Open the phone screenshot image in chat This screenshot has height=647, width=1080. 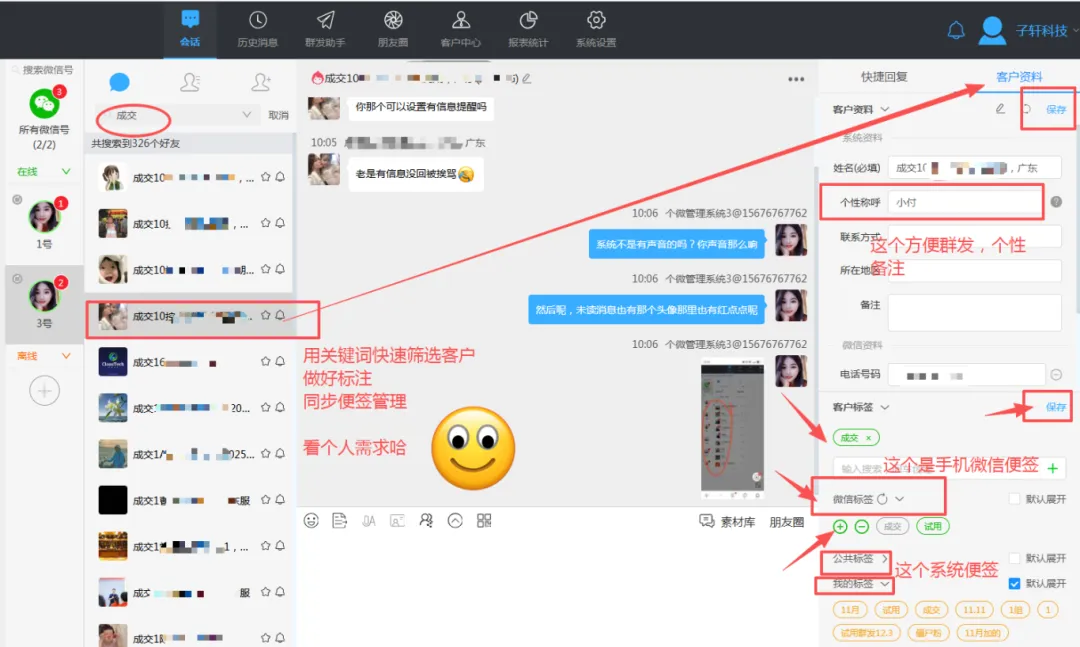[732, 429]
